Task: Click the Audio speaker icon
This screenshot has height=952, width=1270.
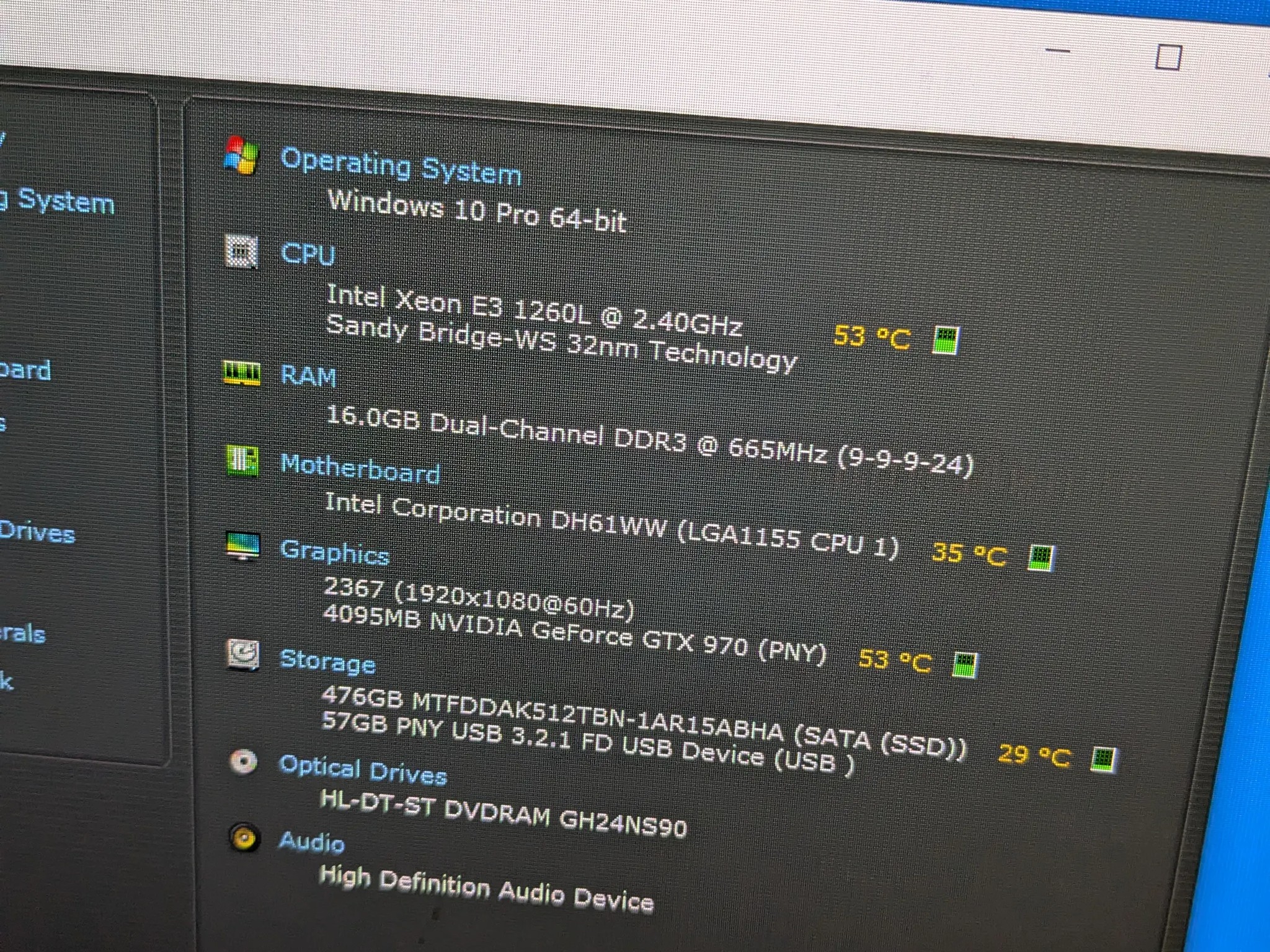Action: [x=244, y=839]
